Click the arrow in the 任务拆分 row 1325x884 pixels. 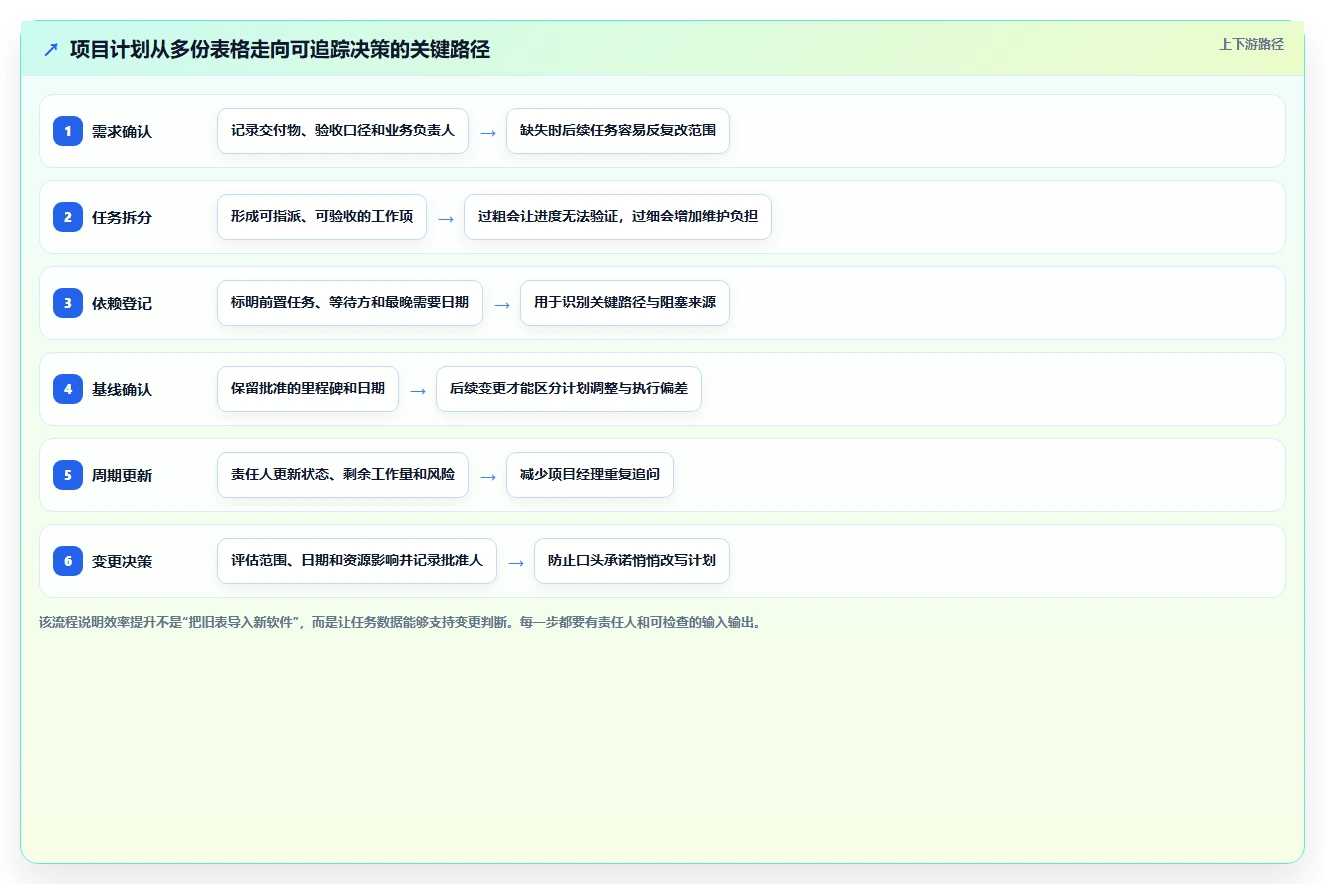446,218
